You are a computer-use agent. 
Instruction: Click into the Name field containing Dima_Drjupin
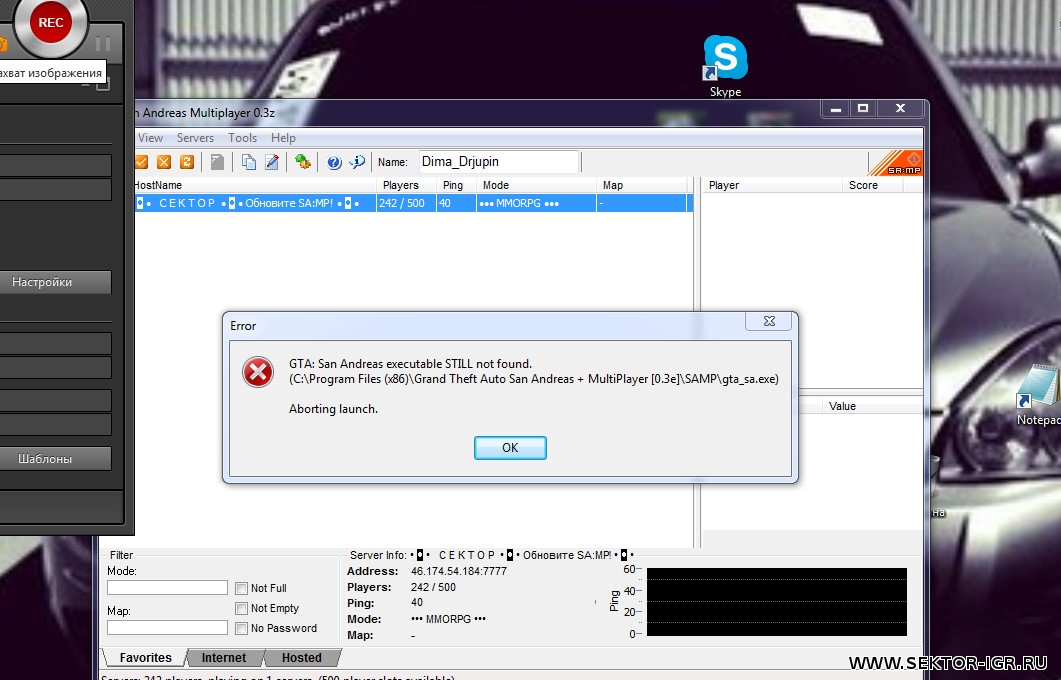point(499,162)
